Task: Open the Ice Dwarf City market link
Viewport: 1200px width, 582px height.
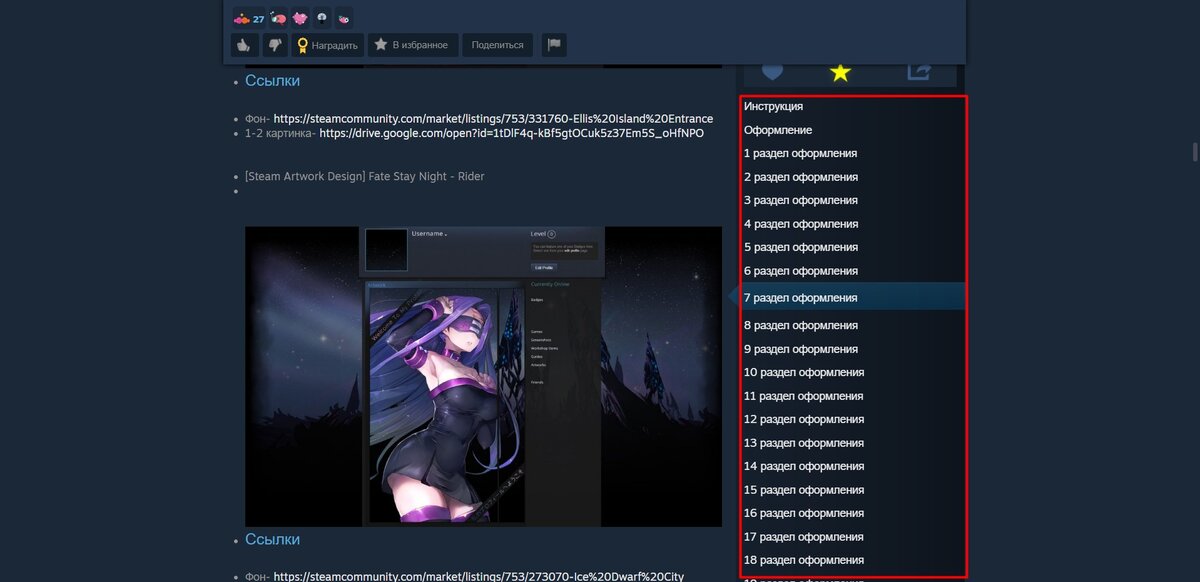Action: (x=479, y=576)
